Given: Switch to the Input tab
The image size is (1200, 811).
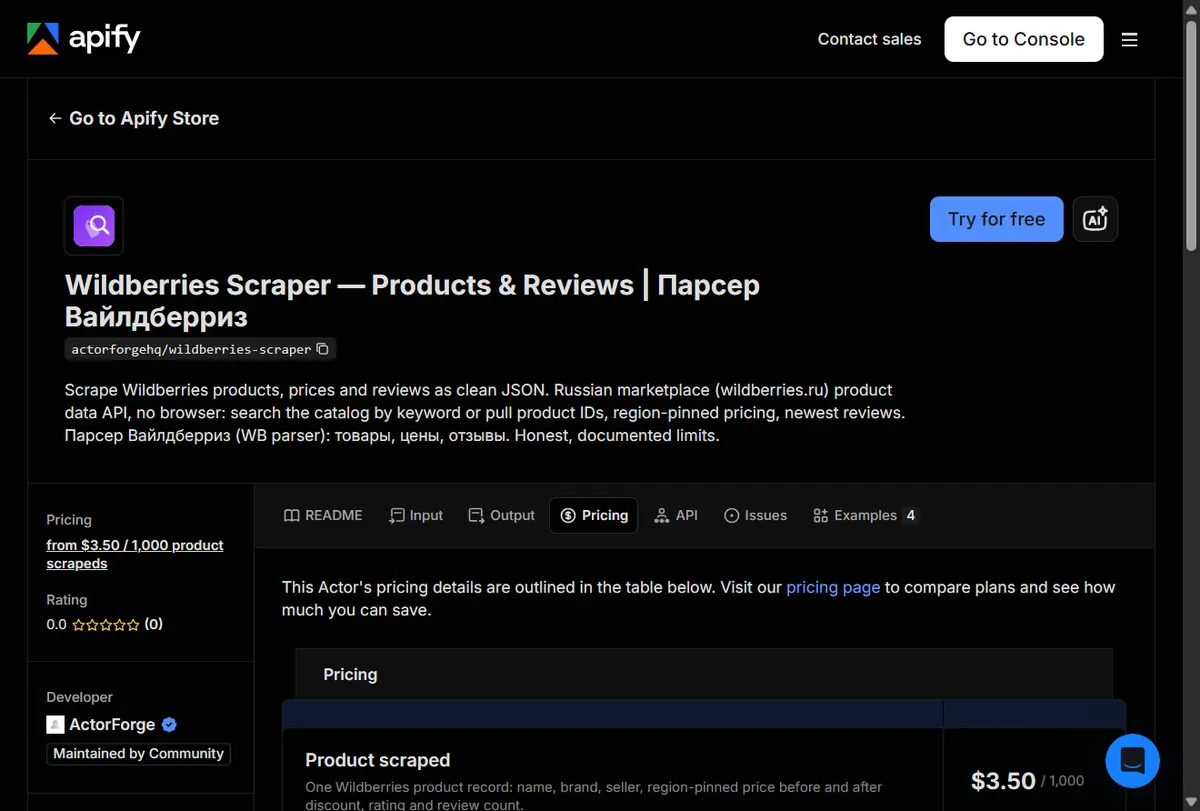Looking at the screenshot, I should pos(416,515).
